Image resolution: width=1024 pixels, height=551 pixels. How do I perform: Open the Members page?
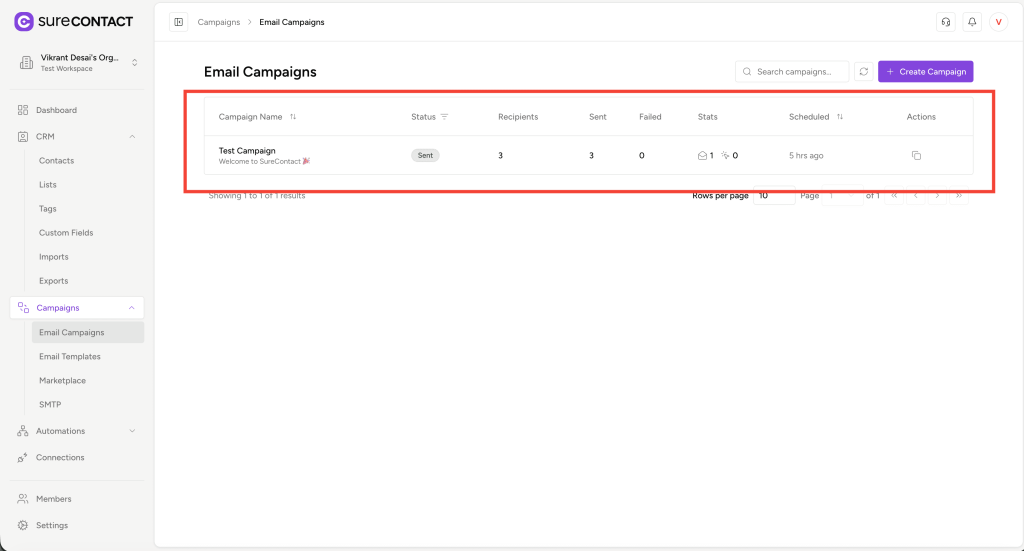(54, 499)
